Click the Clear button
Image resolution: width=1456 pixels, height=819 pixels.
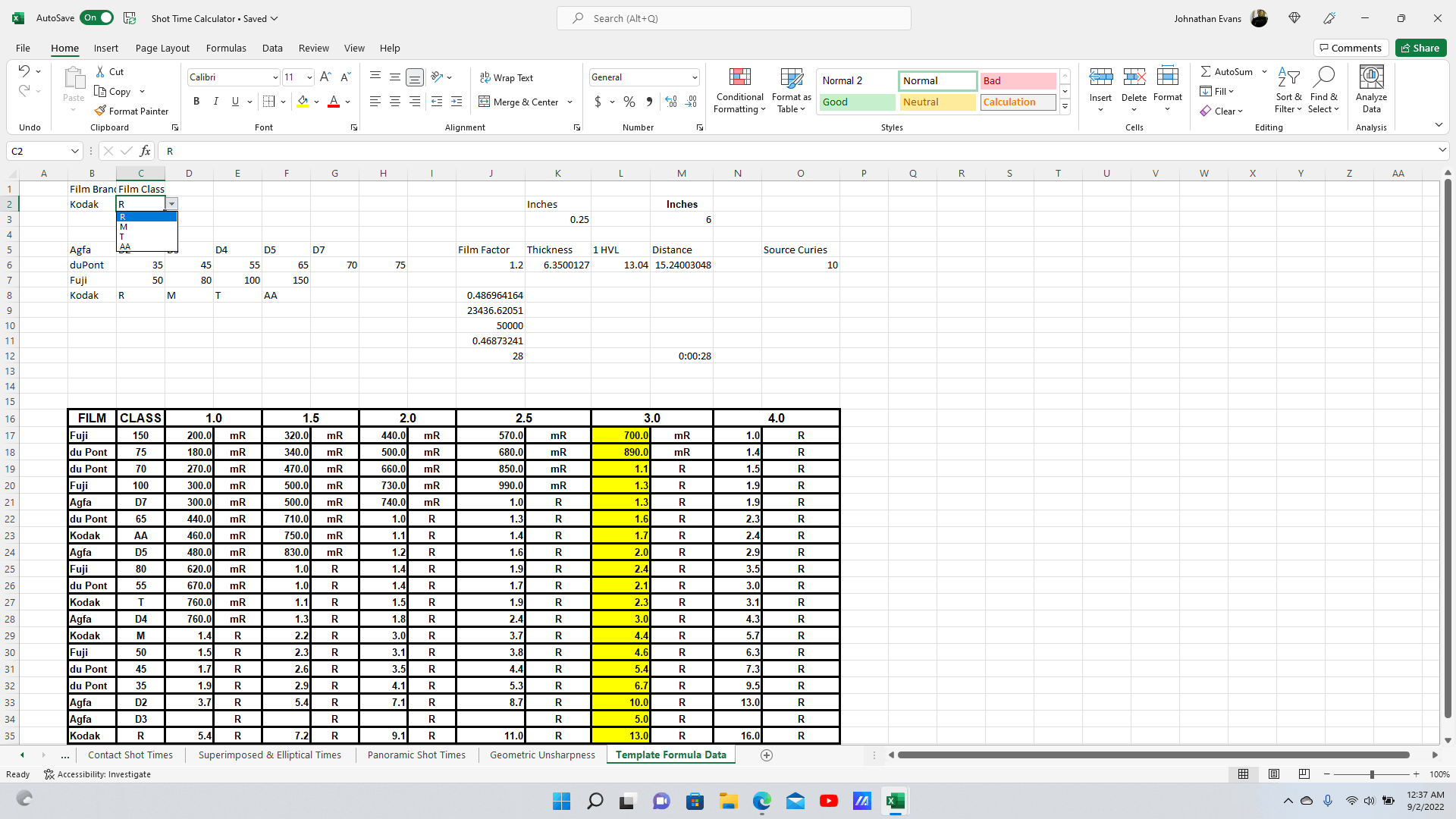(x=1222, y=111)
